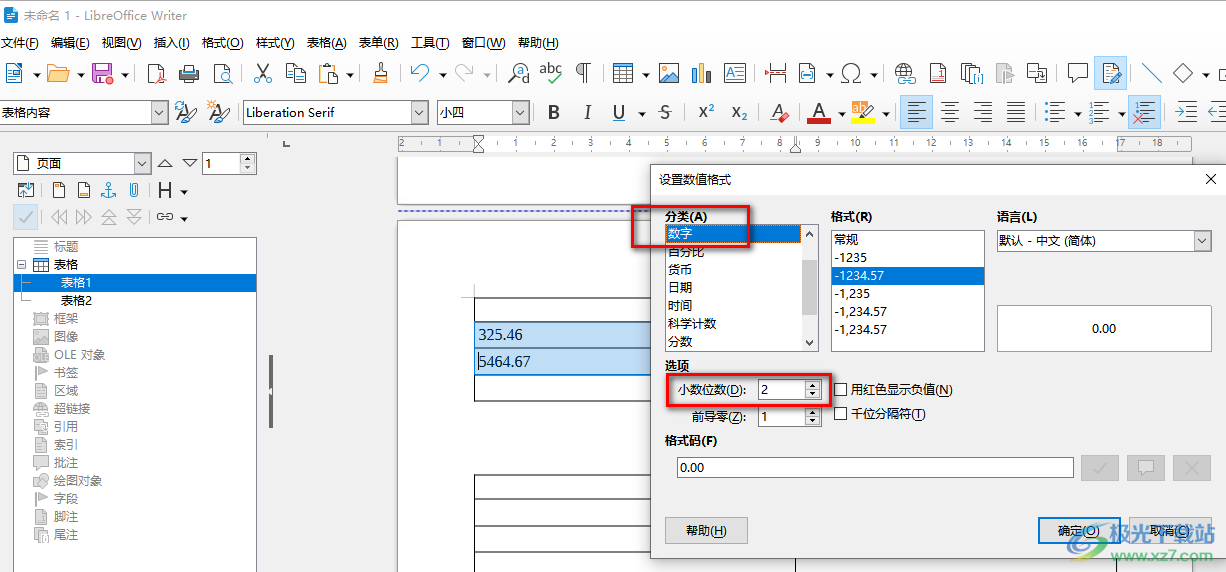Insert table grid icon
This screenshot has height=572, width=1226.
click(623, 73)
